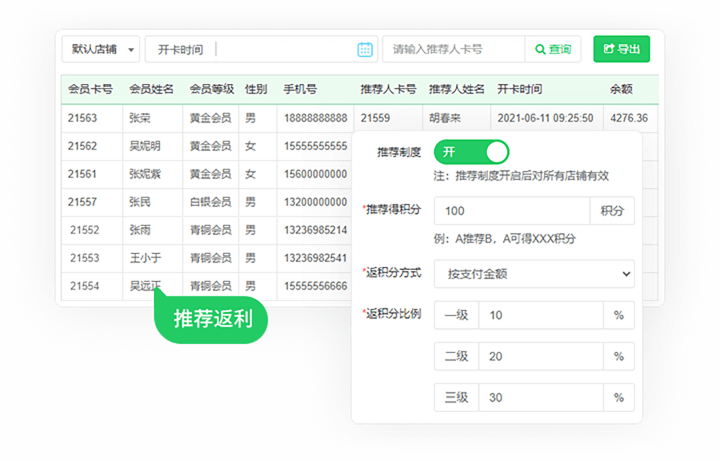Select card number 21557 cell
This screenshot has height=461, width=720.
pyautogui.click(x=82, y=202)
